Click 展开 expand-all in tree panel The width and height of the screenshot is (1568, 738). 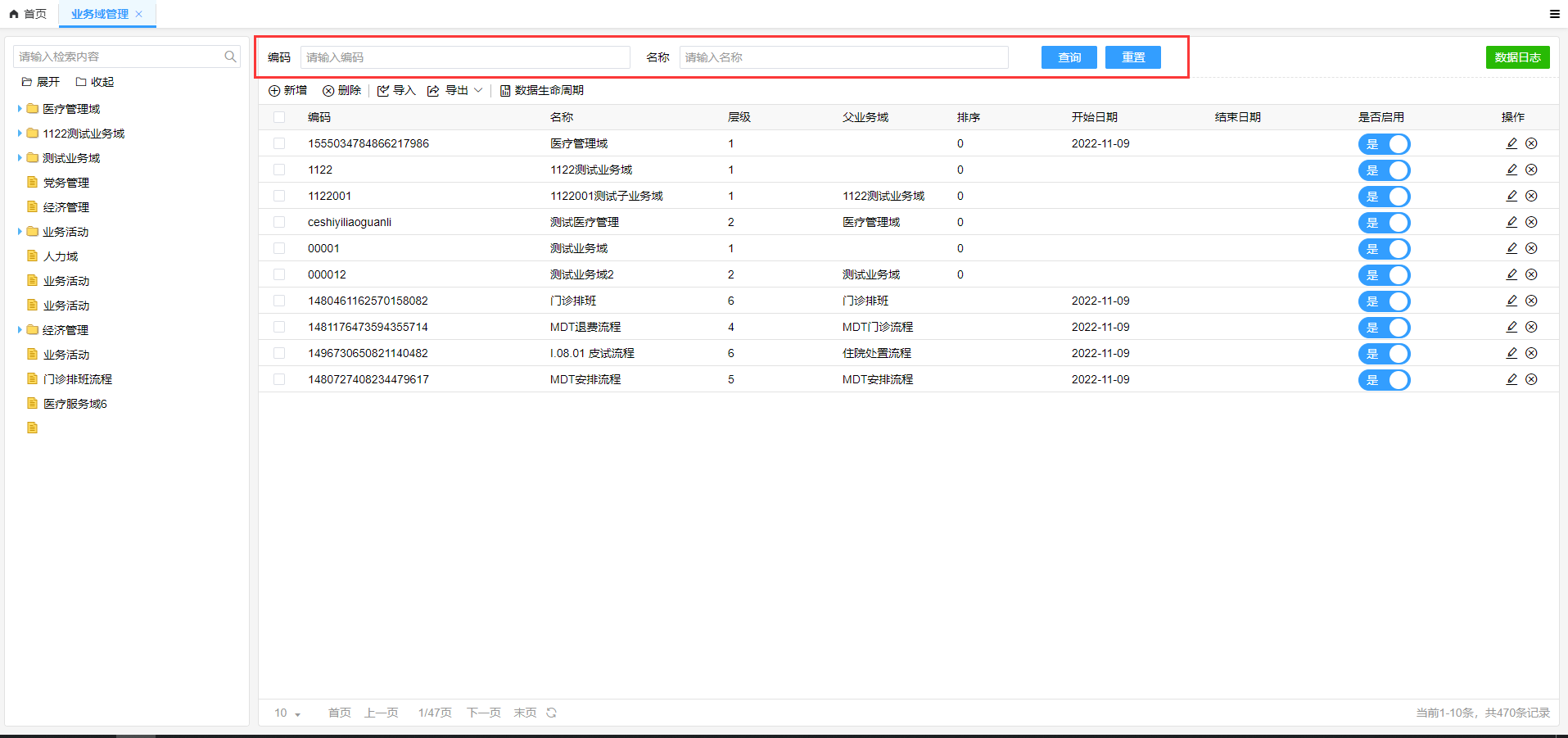coord(41,82)
